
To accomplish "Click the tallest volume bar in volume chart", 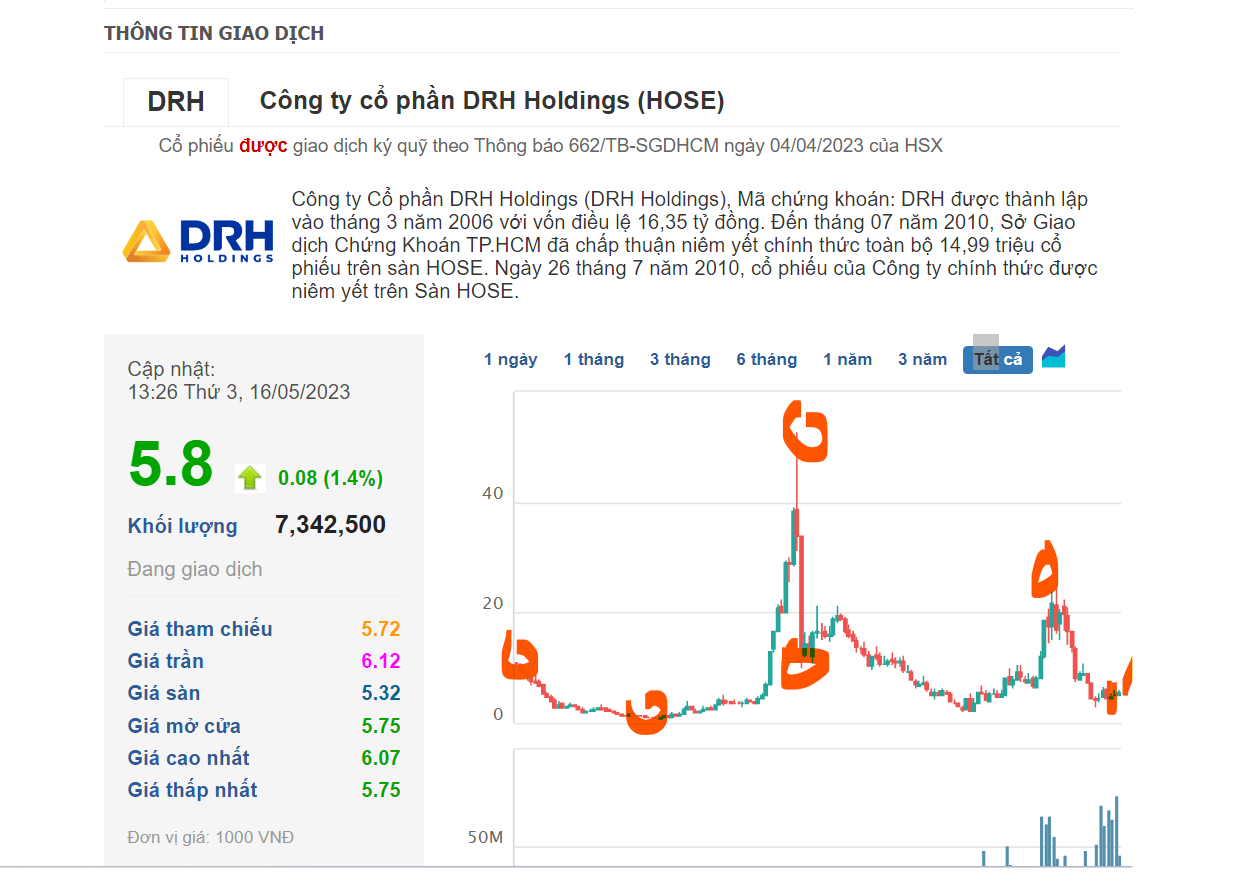I will [1116, 831].
